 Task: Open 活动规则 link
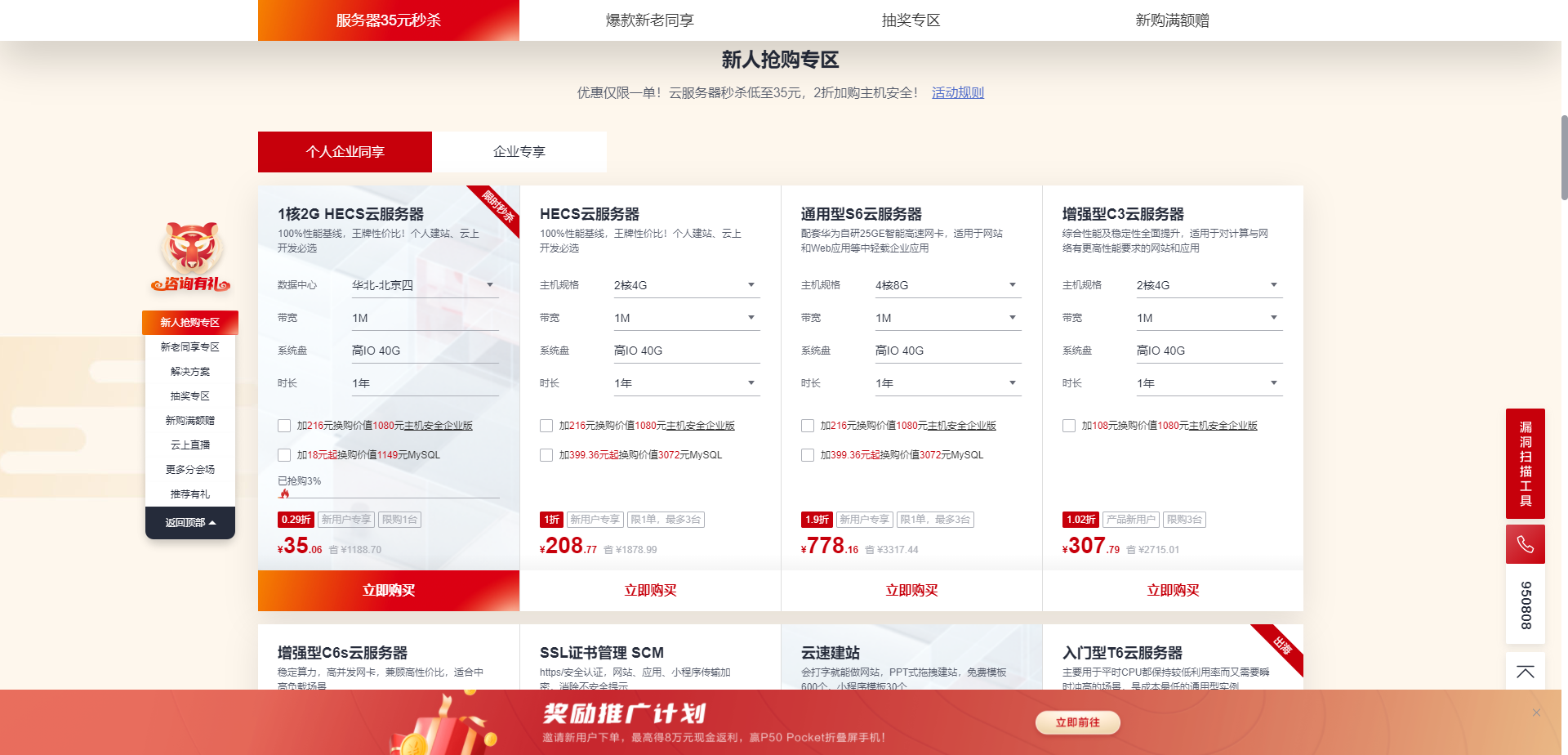click(958, 93)
